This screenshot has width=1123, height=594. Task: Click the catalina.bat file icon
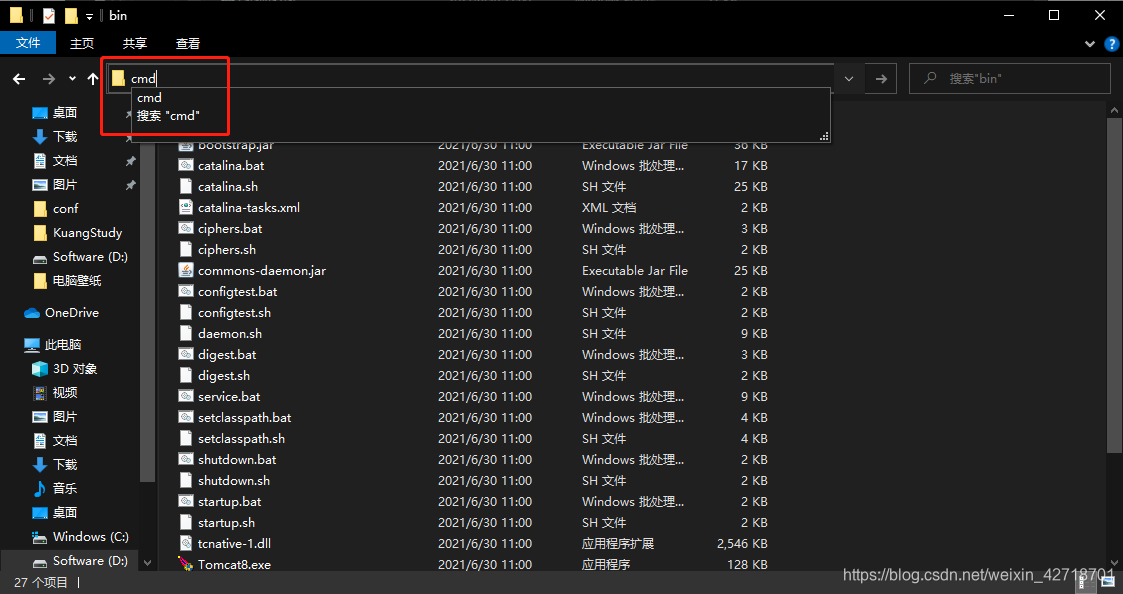(185, 166)
